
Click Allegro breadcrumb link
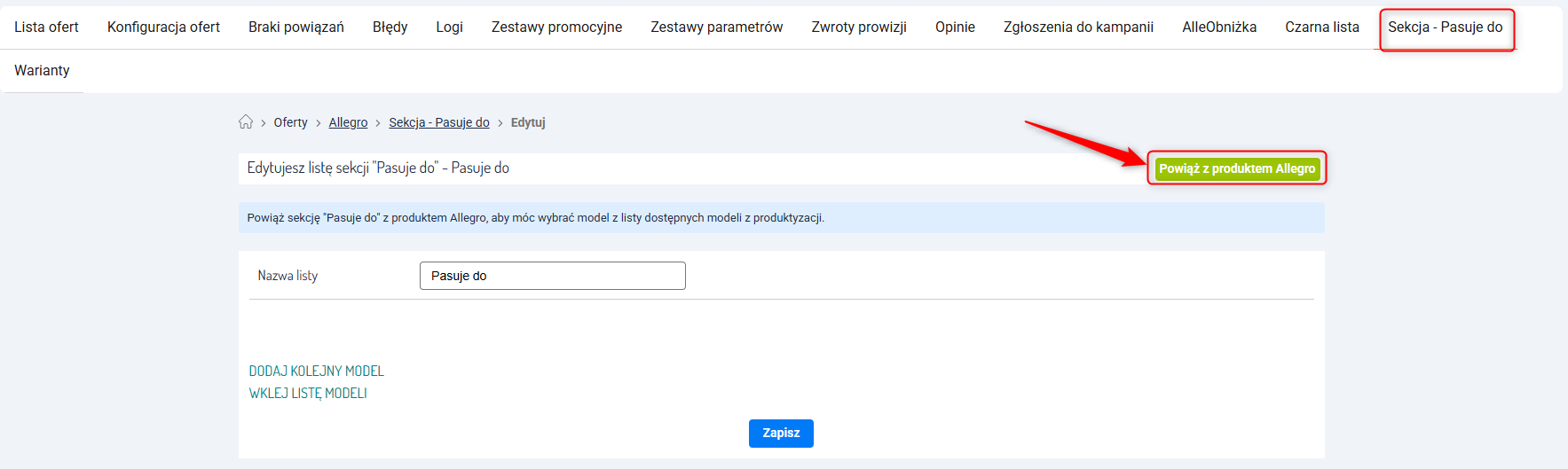click(x=348, y=123)
